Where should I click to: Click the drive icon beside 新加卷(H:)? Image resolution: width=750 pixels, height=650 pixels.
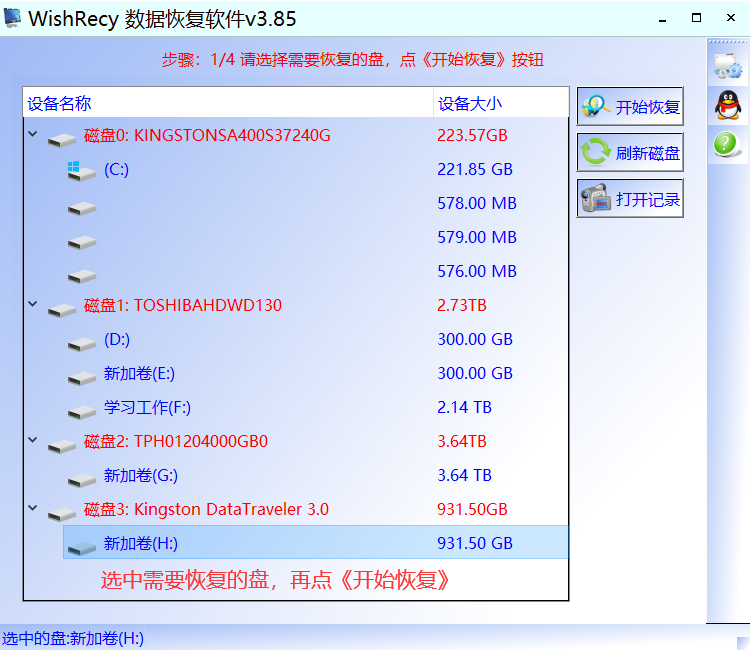[82, 548]
